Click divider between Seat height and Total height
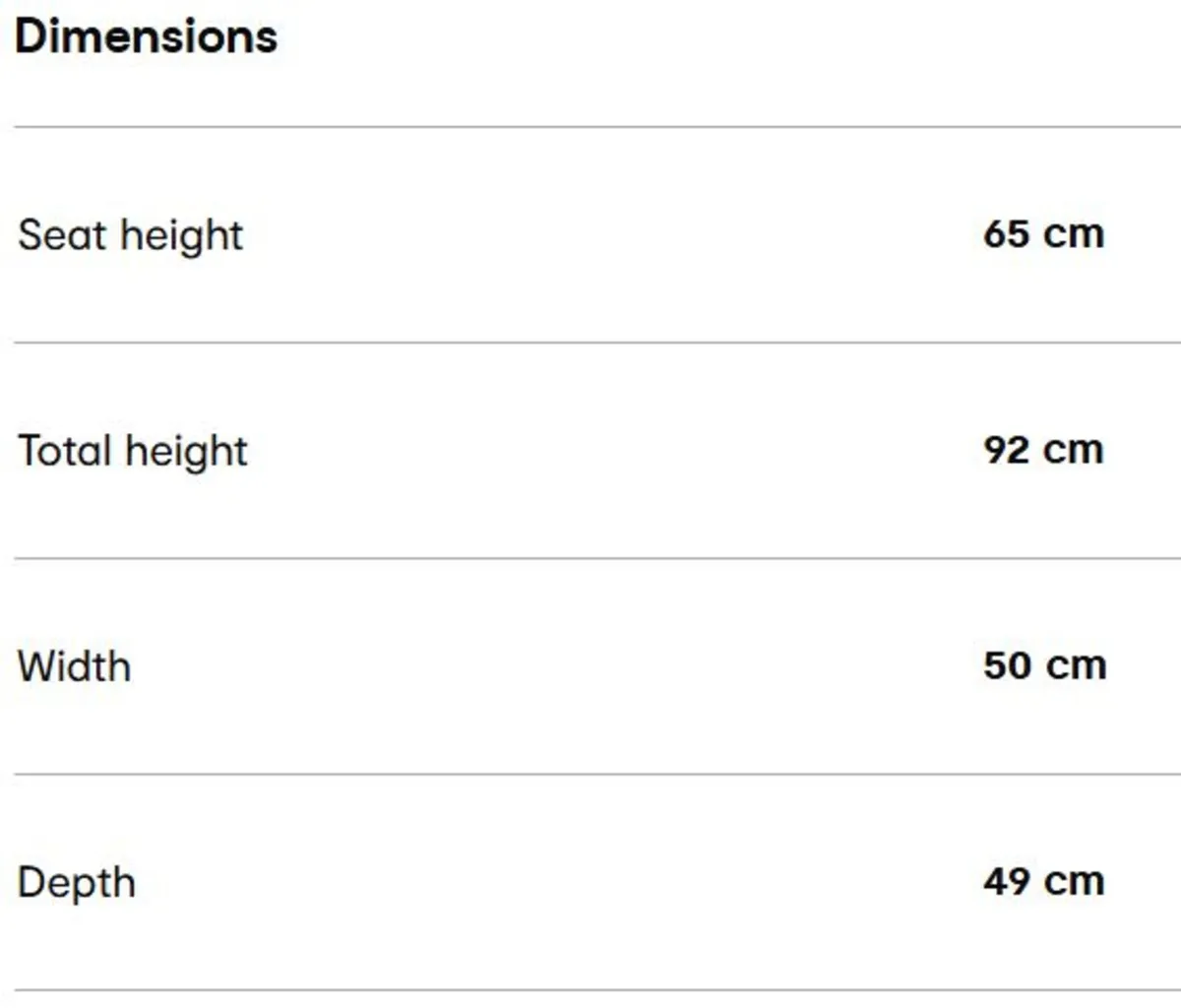1181x1008 pixels. pos(590,343)
